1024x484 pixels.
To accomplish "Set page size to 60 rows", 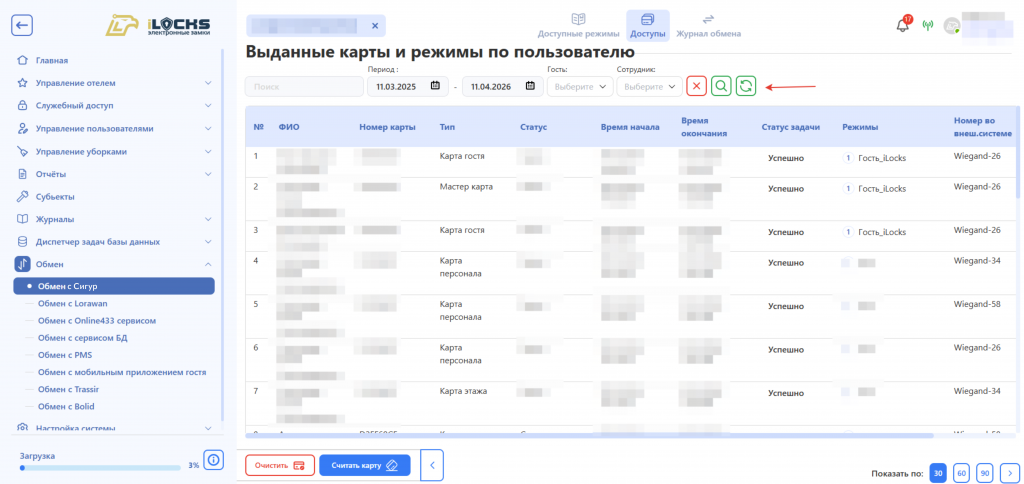I will (961, 472).
